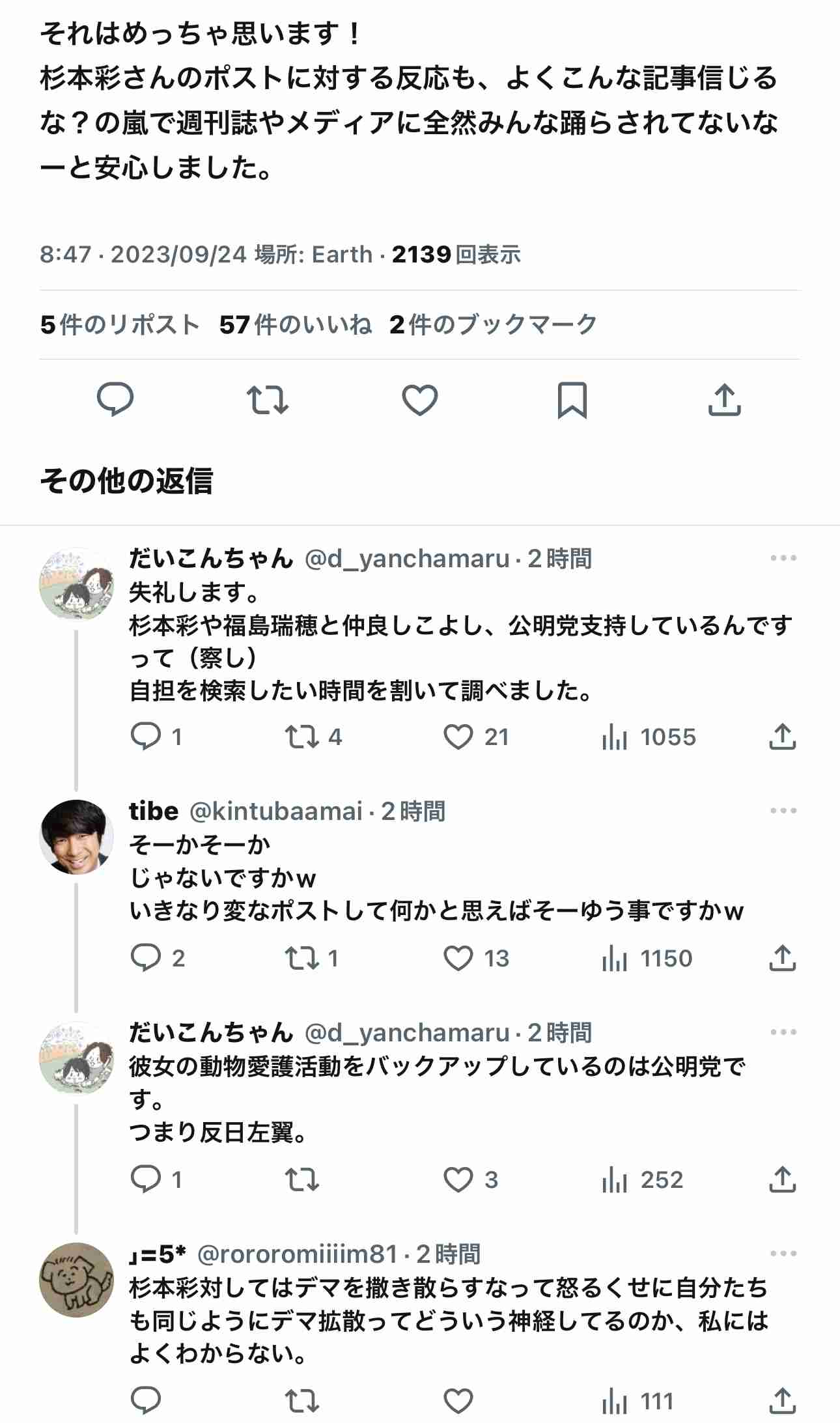Tap reply icon on the main post
This screenshot has height=1423, width=840.
pyautogui.click(x=115, y=399)
